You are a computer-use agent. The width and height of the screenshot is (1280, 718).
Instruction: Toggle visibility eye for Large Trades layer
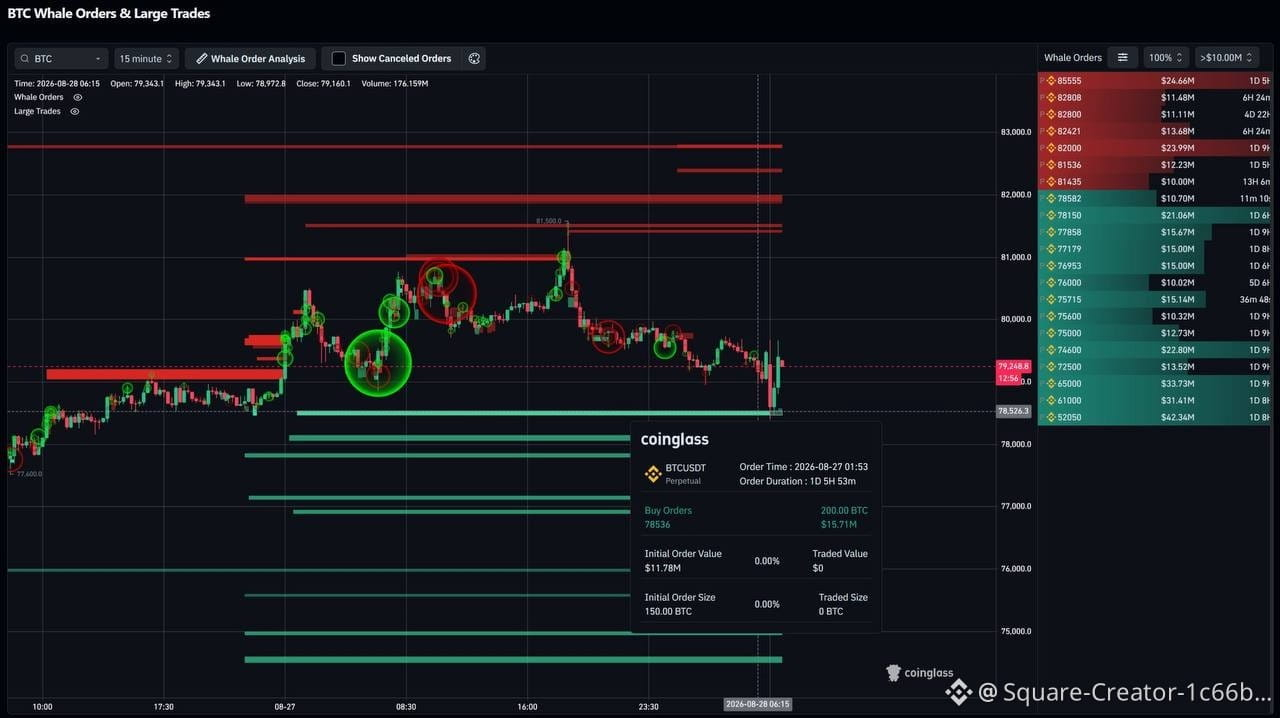74,111
